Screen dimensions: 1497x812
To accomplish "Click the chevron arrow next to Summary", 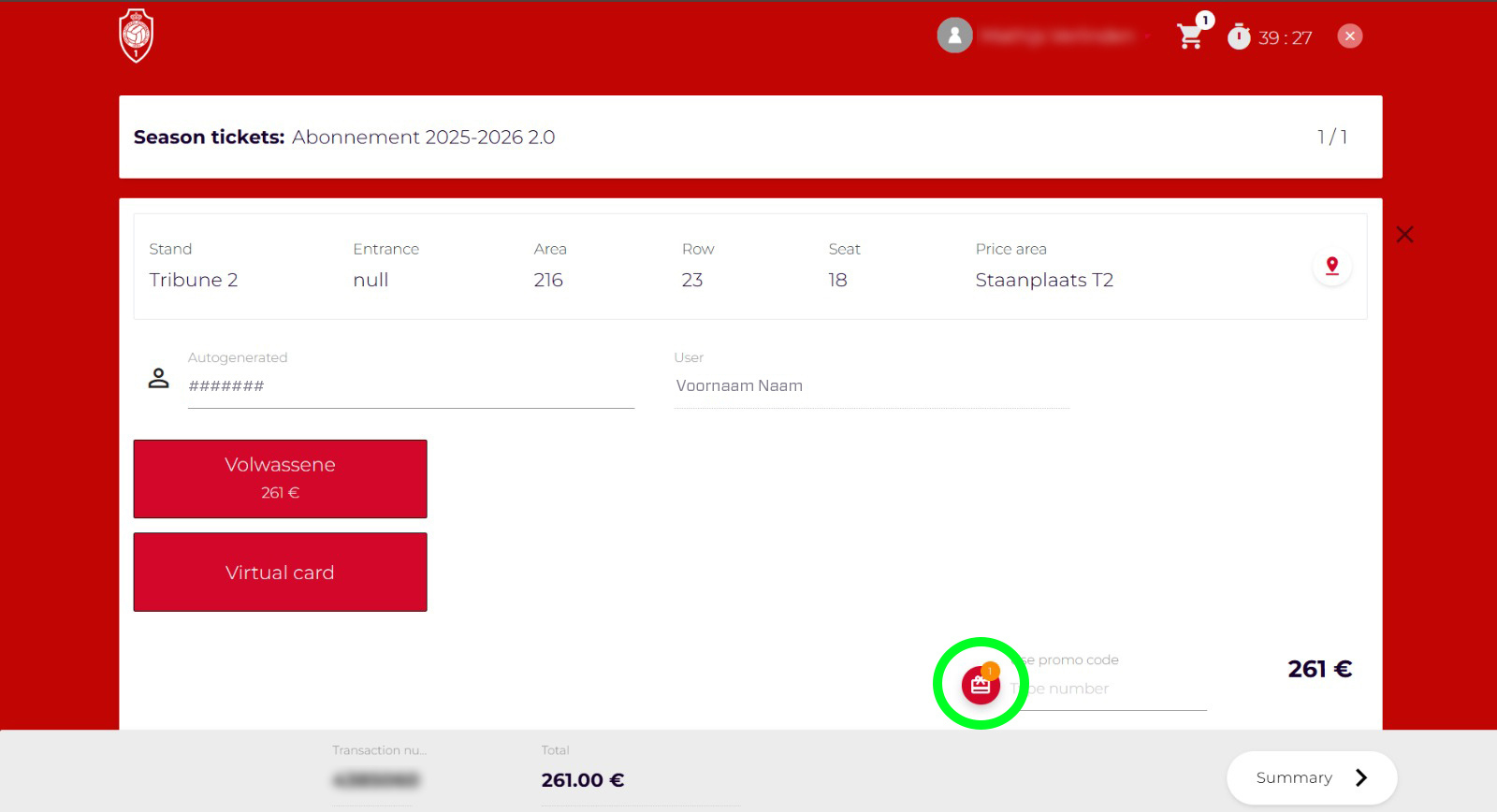I will tap(1361, 777).
